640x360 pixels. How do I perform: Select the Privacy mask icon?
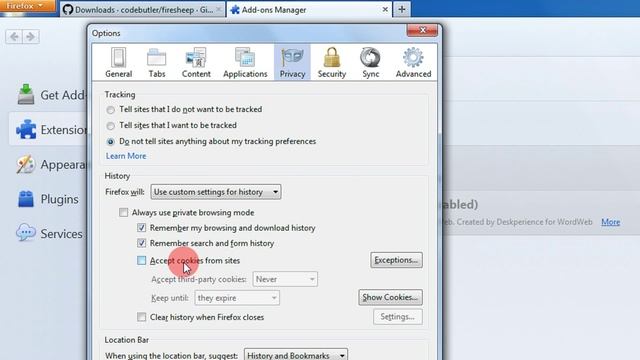coord(292,57)
